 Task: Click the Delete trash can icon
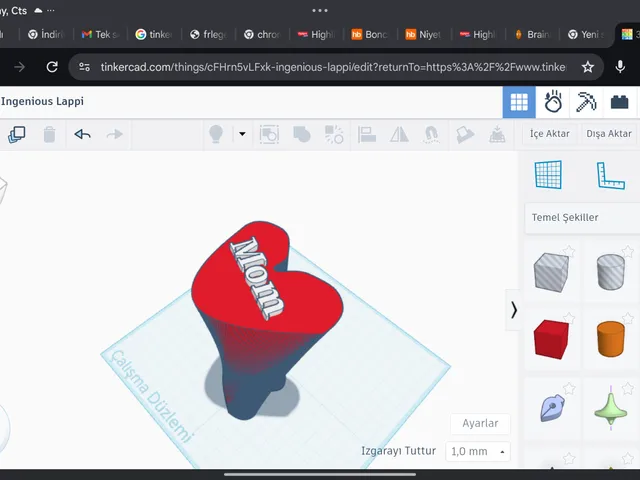click(x=49, y=134)
